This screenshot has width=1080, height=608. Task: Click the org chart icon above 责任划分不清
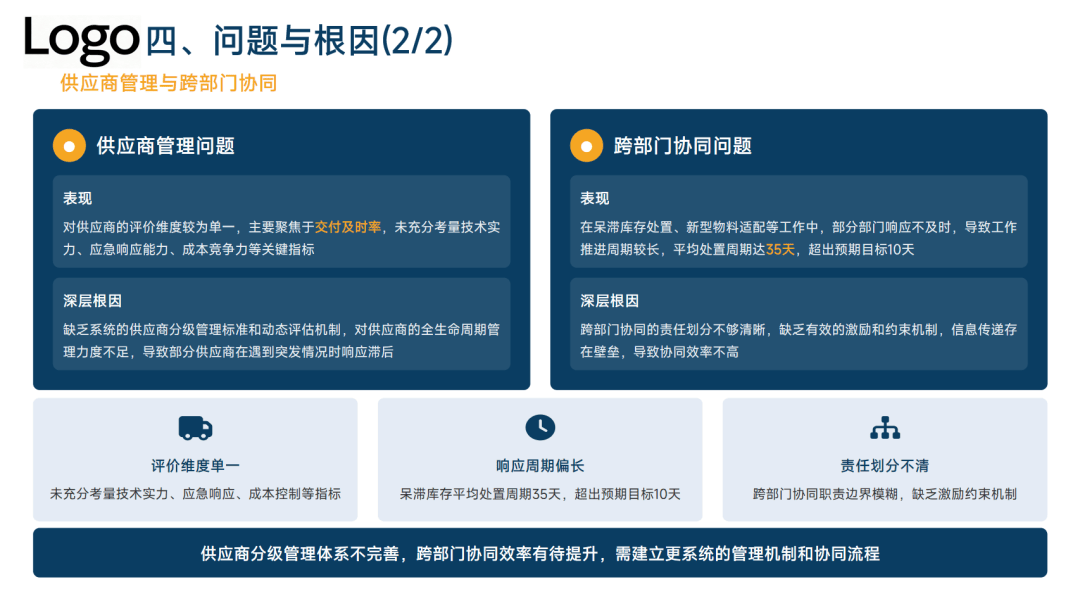(x=885, y=428)
